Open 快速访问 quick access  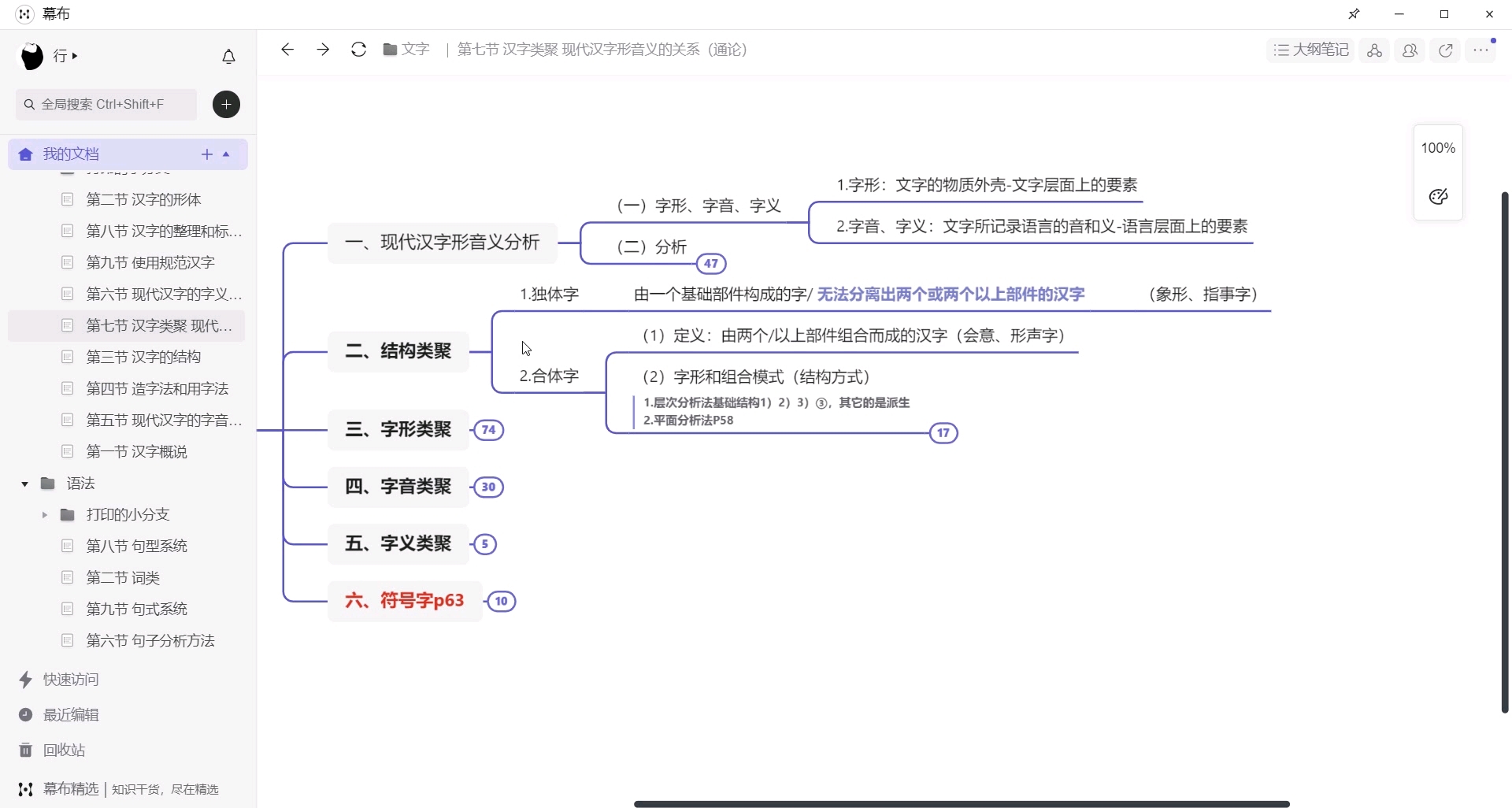pos(59,680)
